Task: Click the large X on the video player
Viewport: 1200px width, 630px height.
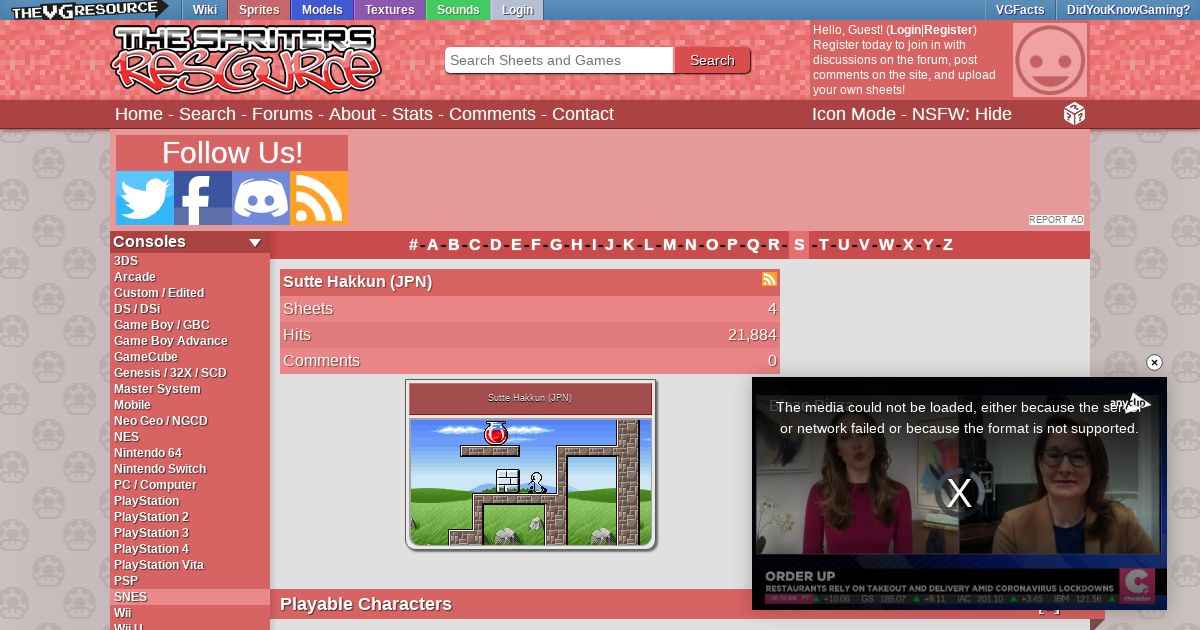Action: [959, 493]
